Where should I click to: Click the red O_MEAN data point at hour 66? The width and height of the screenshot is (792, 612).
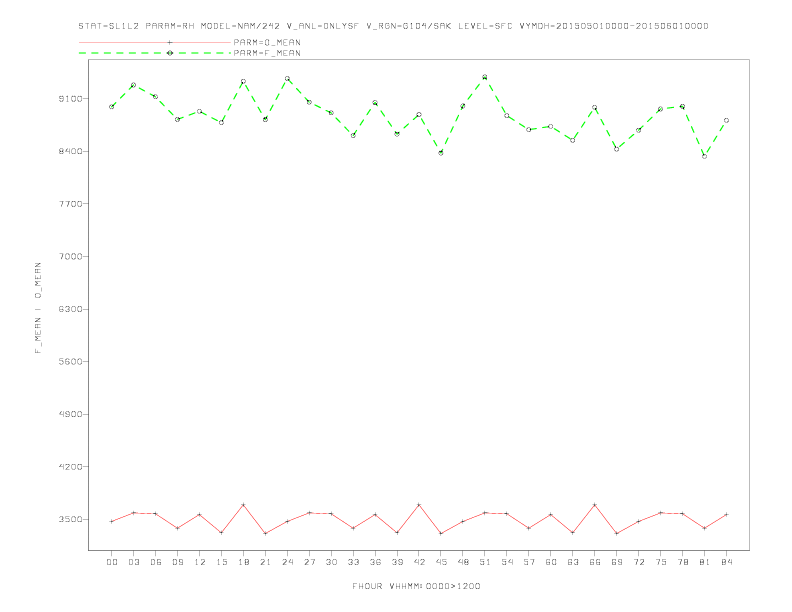coord(595,505)
